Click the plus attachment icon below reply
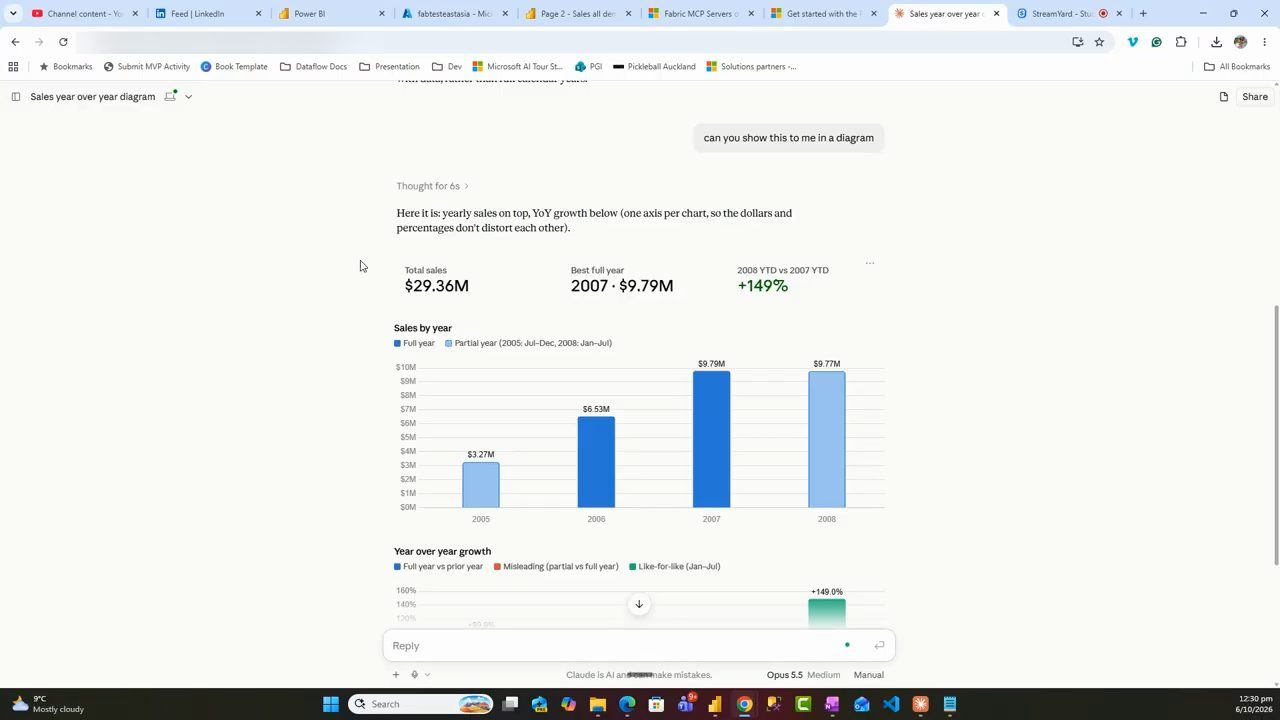Image resolution: width=1280 pixels, height=720 pixels. click(395, 675)
